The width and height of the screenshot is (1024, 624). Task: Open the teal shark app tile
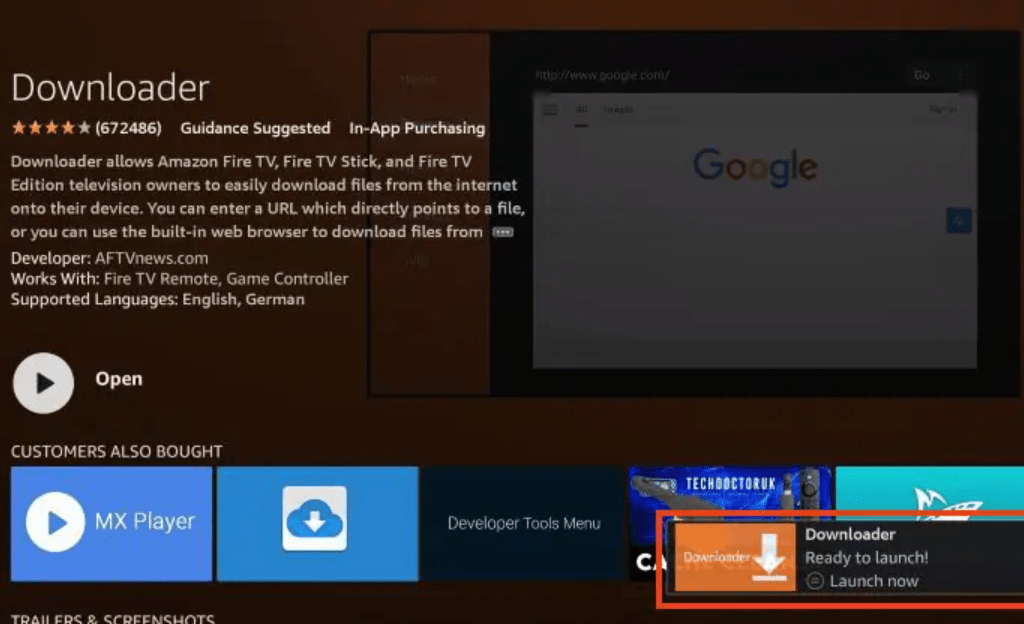(x=930, y=490)
